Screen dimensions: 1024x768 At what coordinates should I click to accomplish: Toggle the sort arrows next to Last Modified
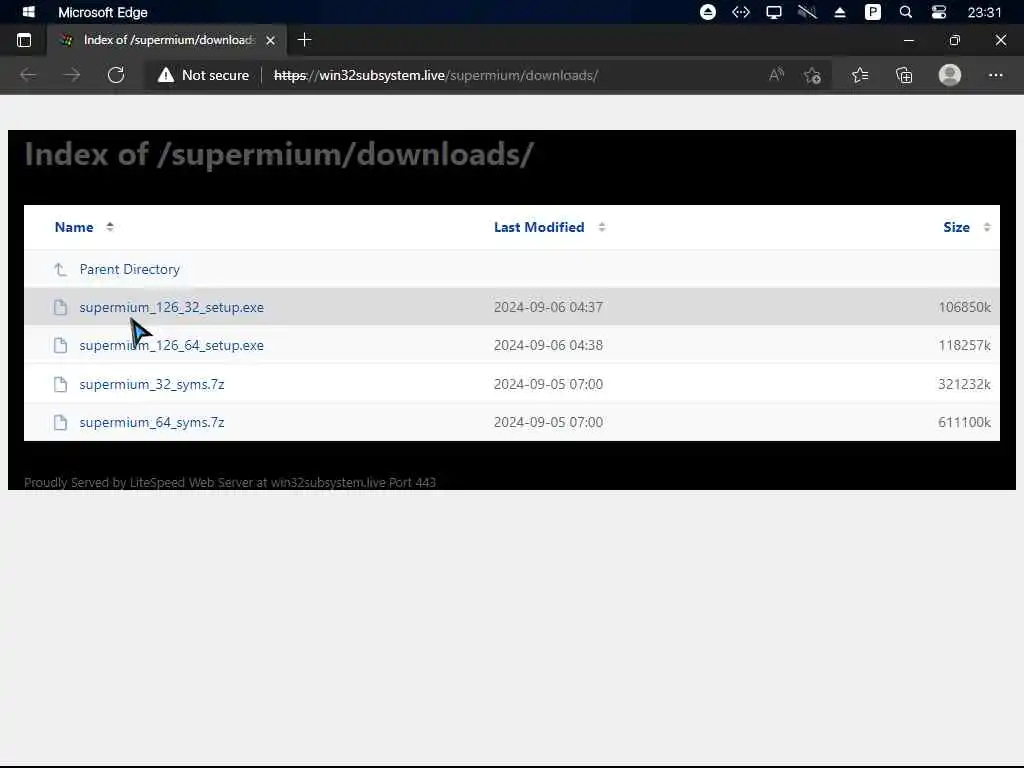(601, 227)
